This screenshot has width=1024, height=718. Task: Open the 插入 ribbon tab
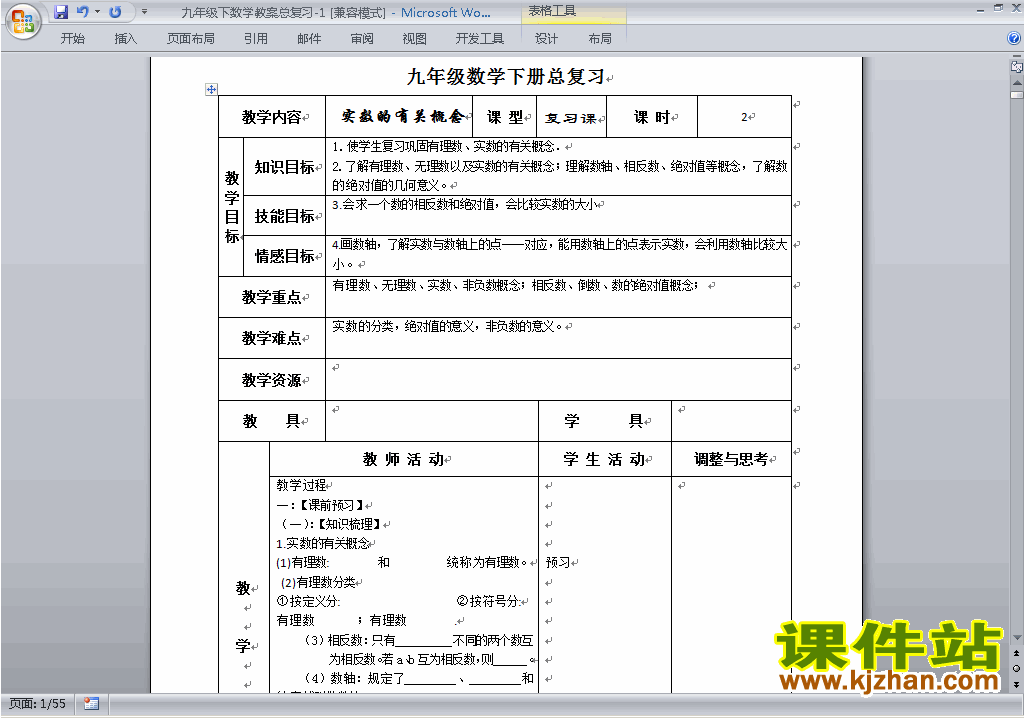coord(125,39)
